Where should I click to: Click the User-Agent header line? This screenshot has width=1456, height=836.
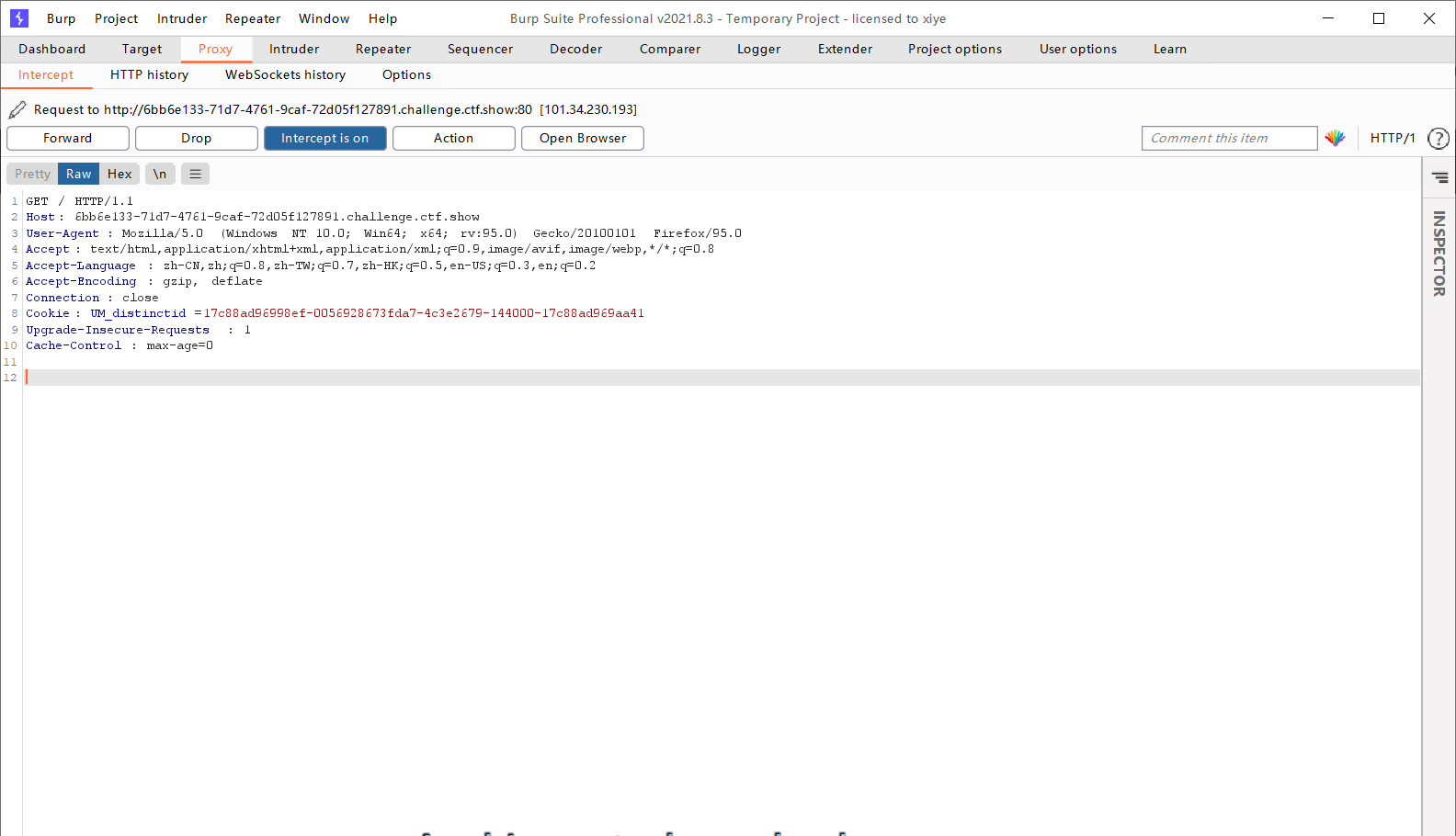[383, 233]
